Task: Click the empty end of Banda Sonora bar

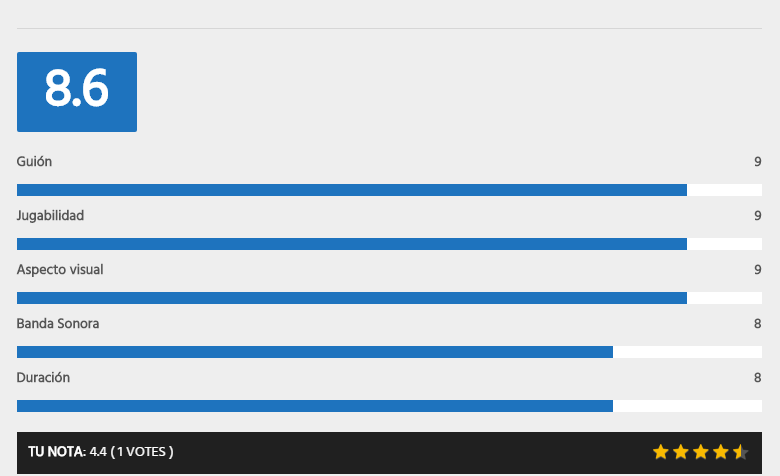Action: [x=687, y=352]
